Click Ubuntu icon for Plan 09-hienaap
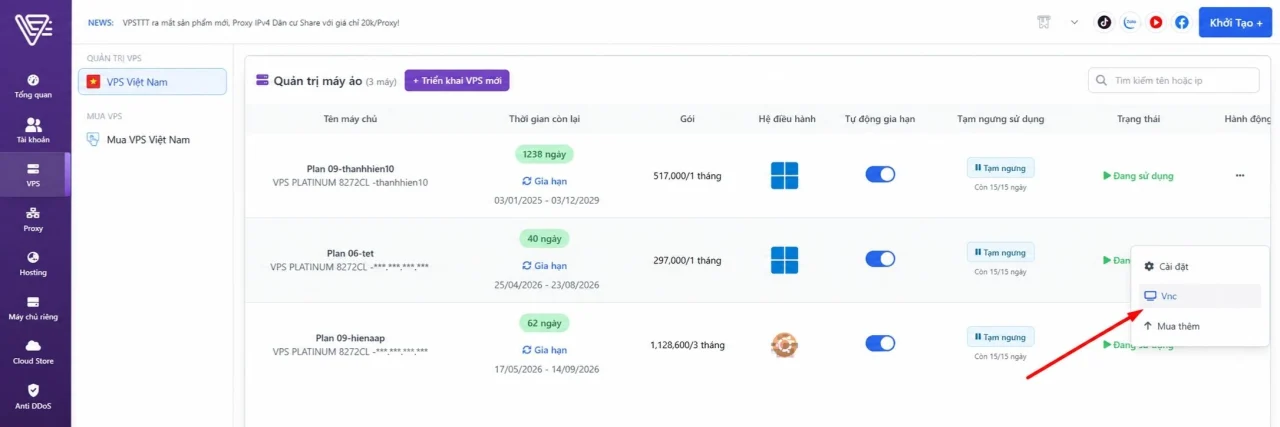Image resolution: width=1280 pixels, height=427 pixels. [784, 345]
